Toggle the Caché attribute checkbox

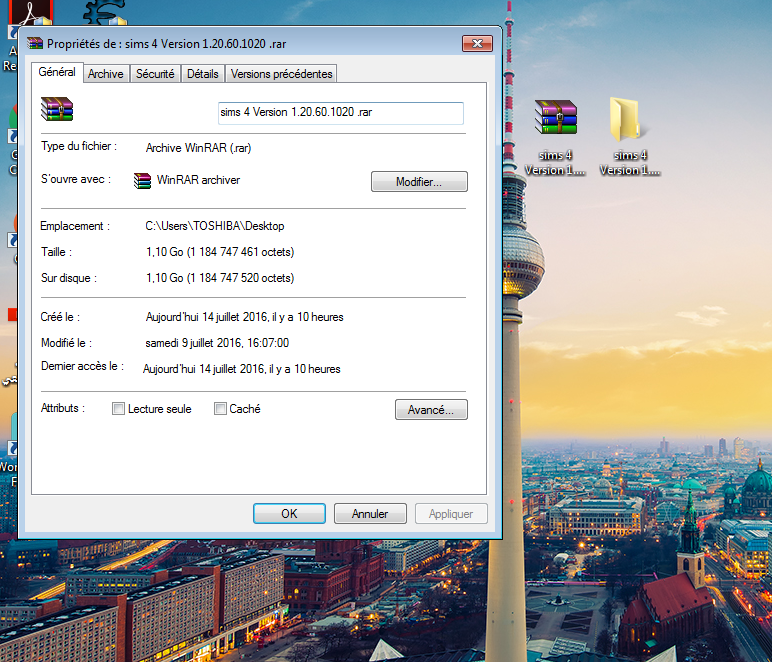[x=220, y=409]
